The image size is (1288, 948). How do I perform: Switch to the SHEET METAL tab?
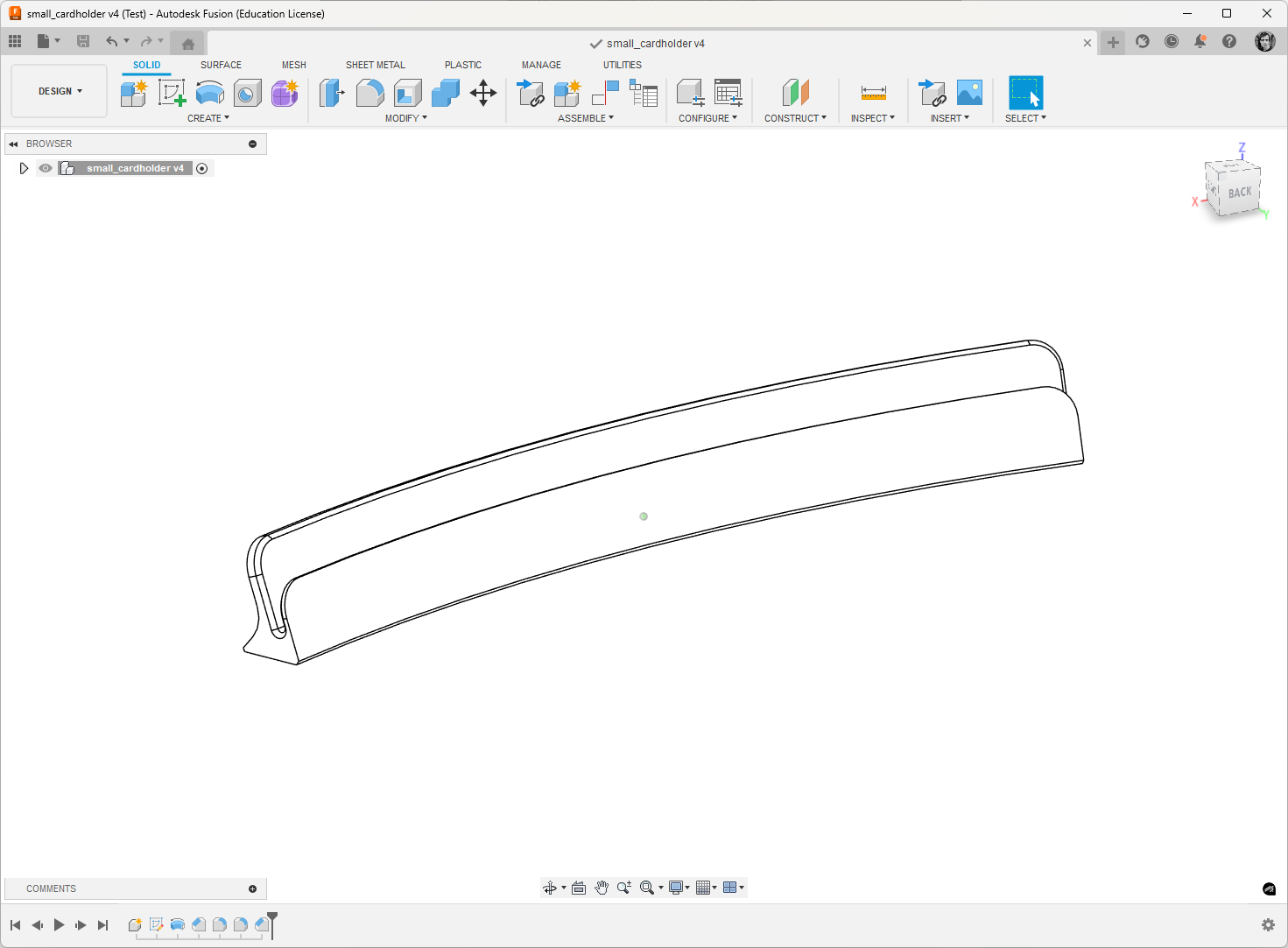coord(376,65)
